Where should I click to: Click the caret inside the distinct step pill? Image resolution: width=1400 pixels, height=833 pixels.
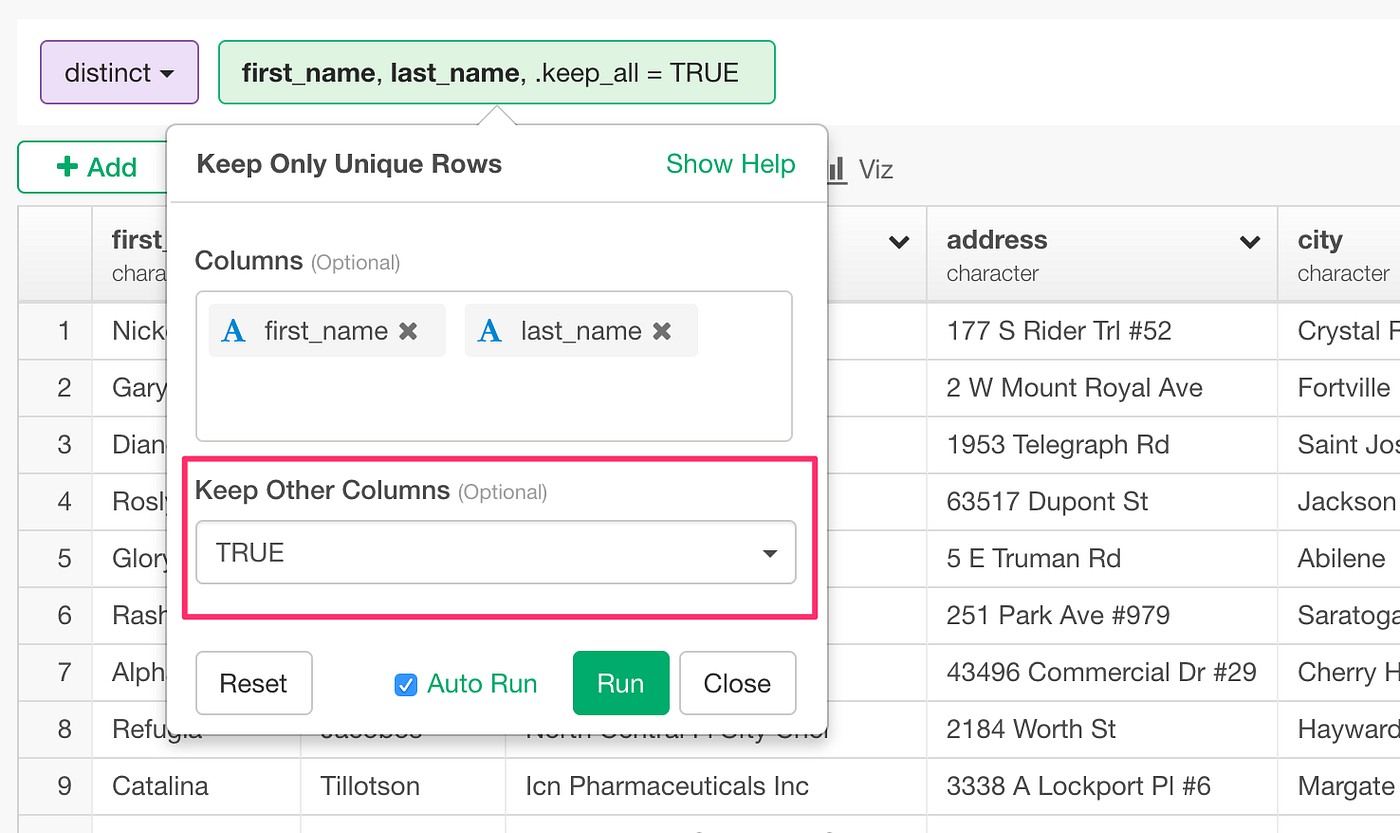[x=170, y=72]
